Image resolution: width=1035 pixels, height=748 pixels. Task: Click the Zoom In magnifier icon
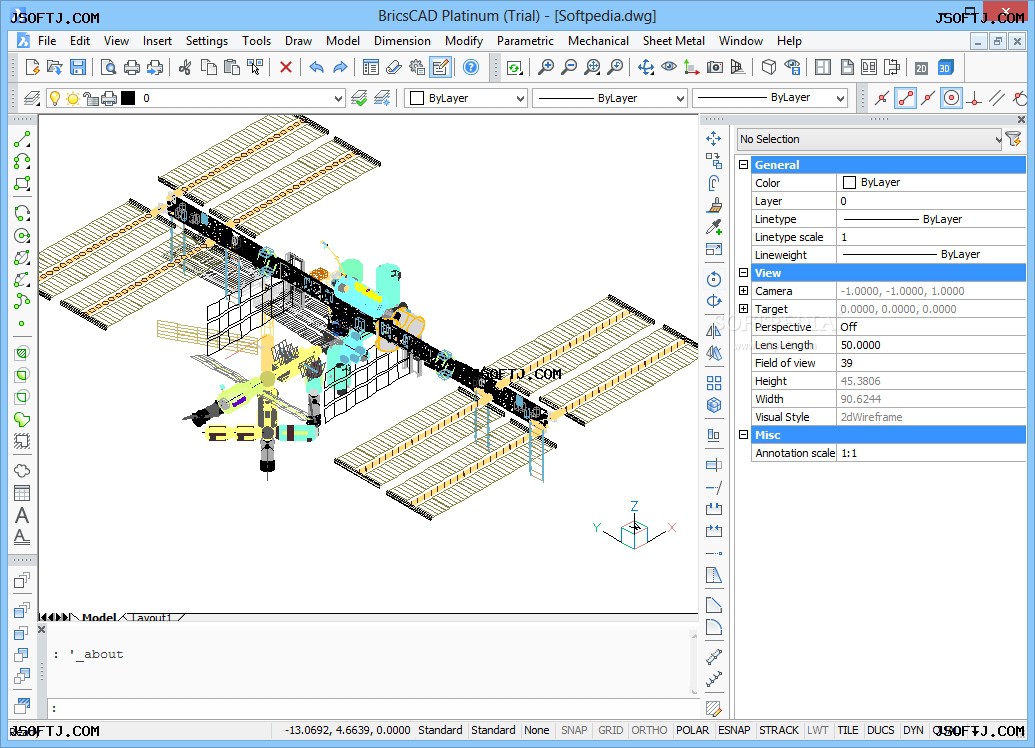click(x=546, y=67)
